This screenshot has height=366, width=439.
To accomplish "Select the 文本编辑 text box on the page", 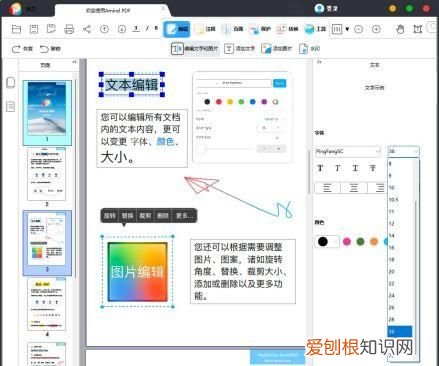I will 132,85.
